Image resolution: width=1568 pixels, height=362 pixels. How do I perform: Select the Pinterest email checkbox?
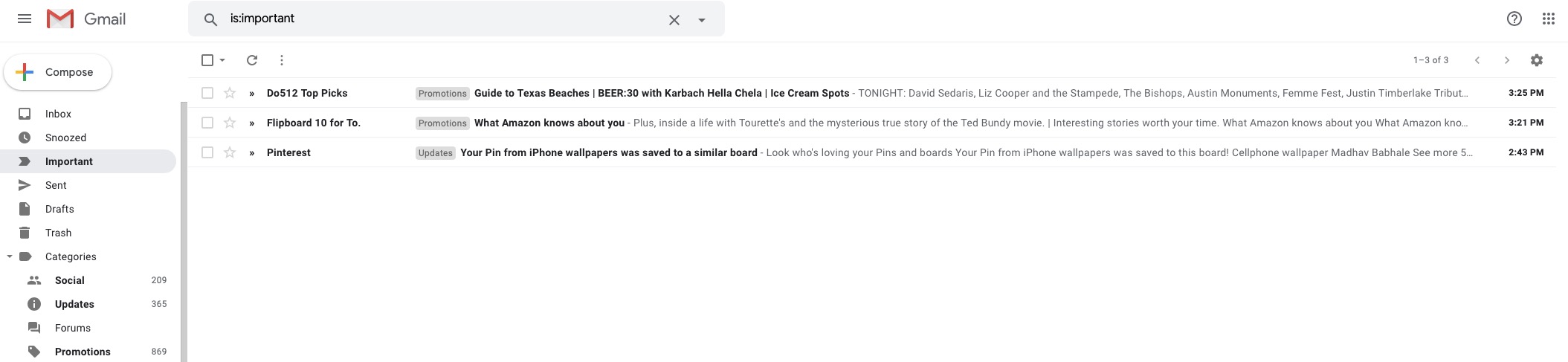click(x=207, y=152)
